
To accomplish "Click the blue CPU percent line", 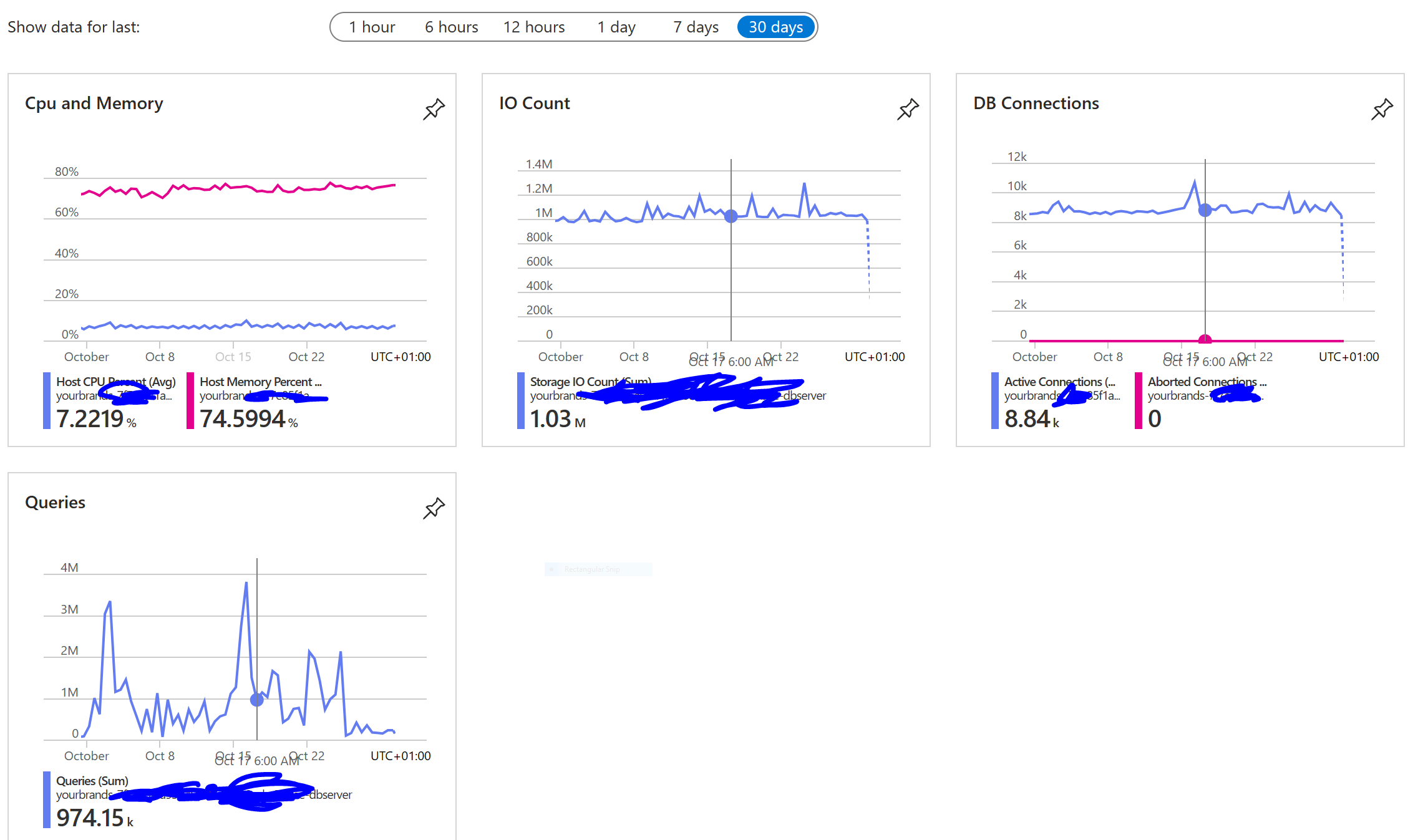I will pos(238,326).
